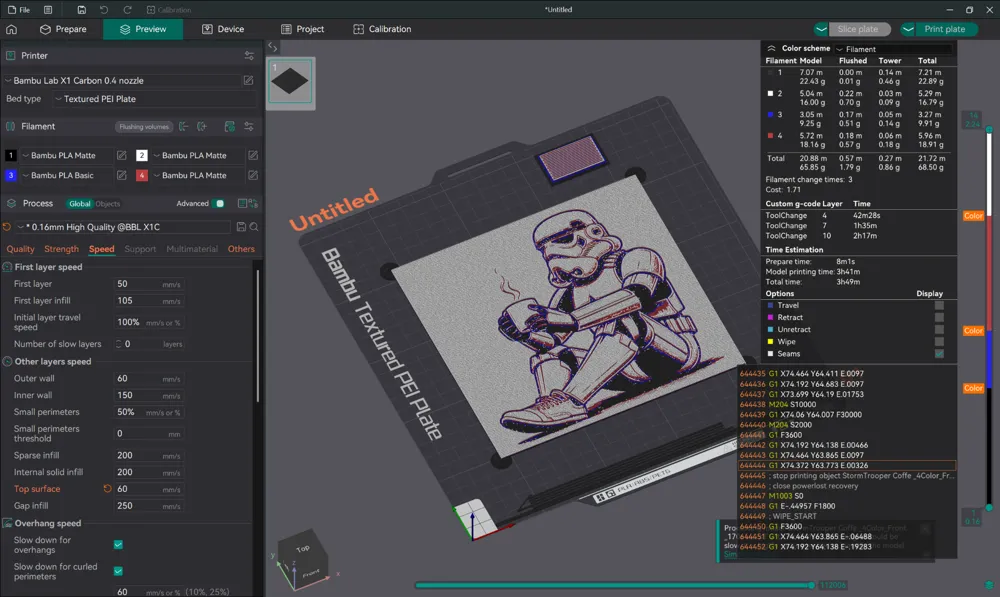Select the Strength settings tab
This screenshot has width=1000, height=597.
click(x=61, y=249)
